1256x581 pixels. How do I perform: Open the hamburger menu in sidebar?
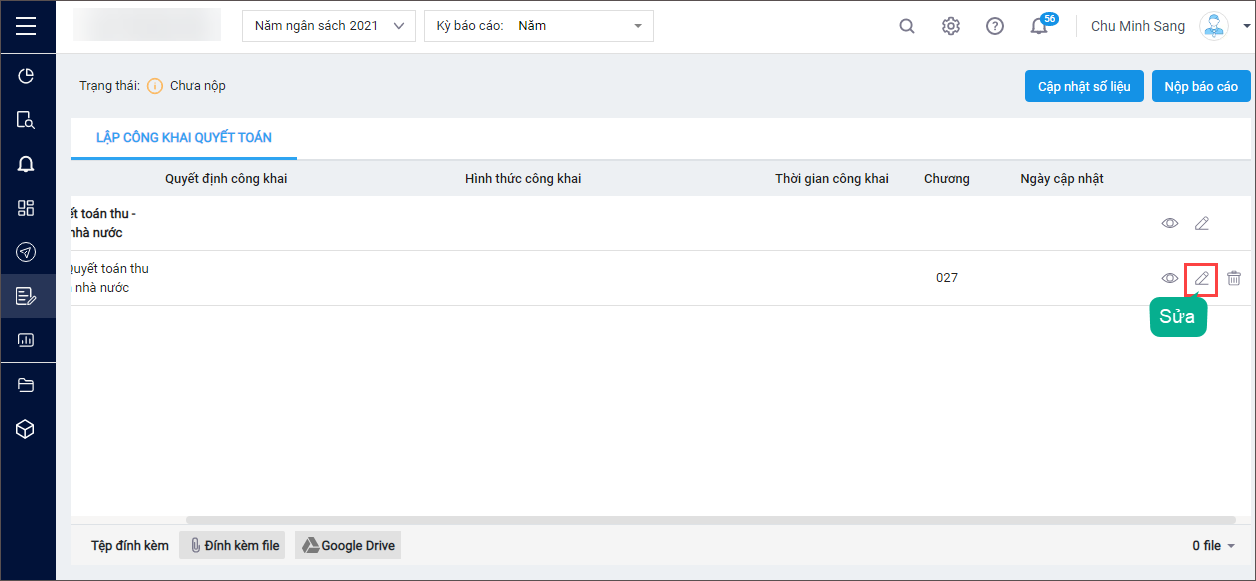(x=27, y=26)
